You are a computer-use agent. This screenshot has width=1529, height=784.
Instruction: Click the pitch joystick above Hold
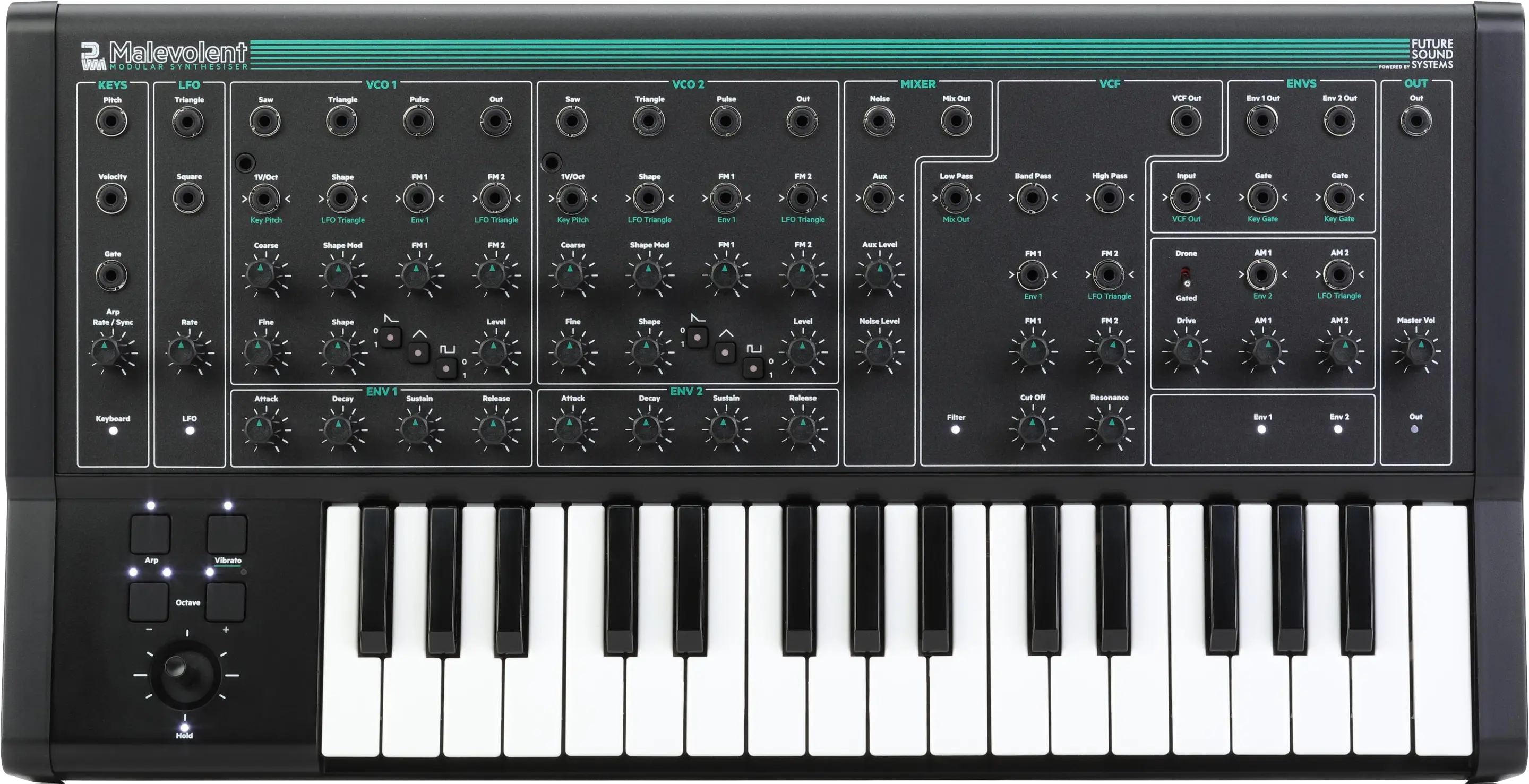(x=185, y=674)
